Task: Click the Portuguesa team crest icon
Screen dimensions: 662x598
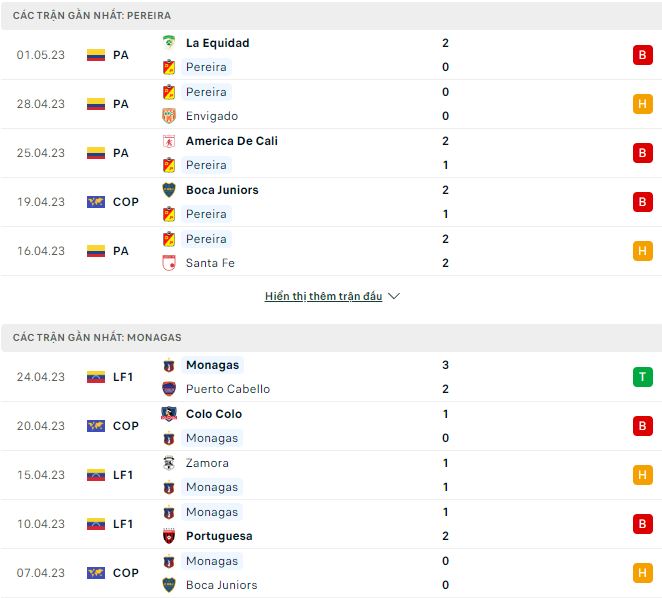Action: pyautogui.click(x=168, y=536)
